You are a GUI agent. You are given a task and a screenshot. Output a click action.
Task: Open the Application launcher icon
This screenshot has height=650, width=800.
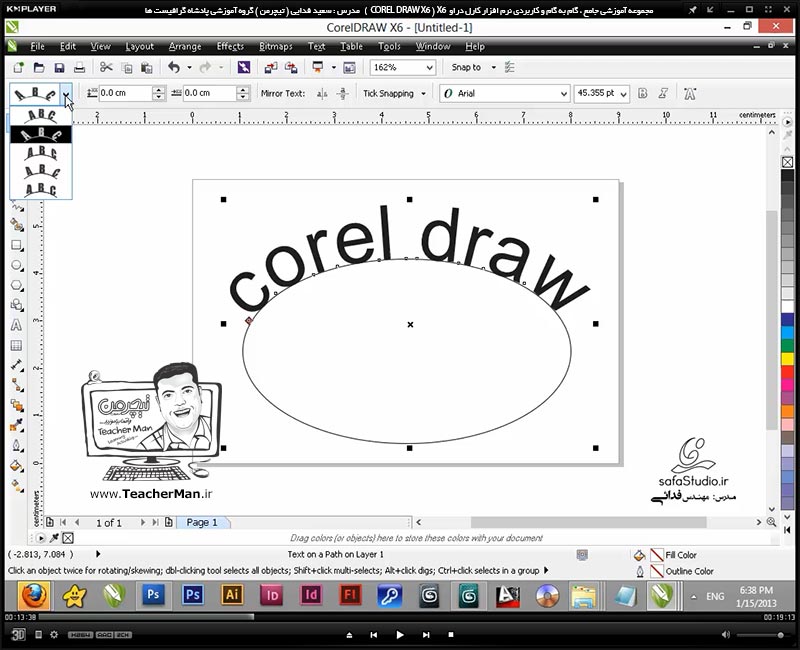(318, 67)
